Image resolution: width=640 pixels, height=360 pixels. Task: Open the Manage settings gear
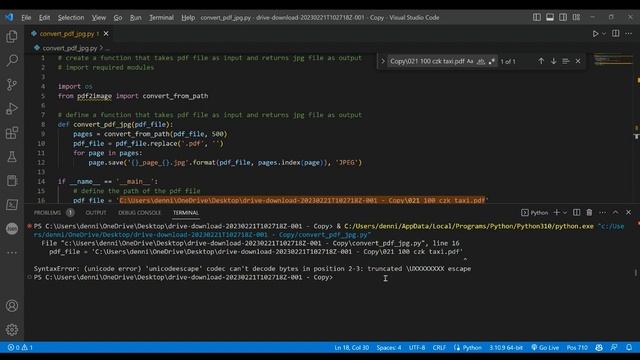click(12, 329)
